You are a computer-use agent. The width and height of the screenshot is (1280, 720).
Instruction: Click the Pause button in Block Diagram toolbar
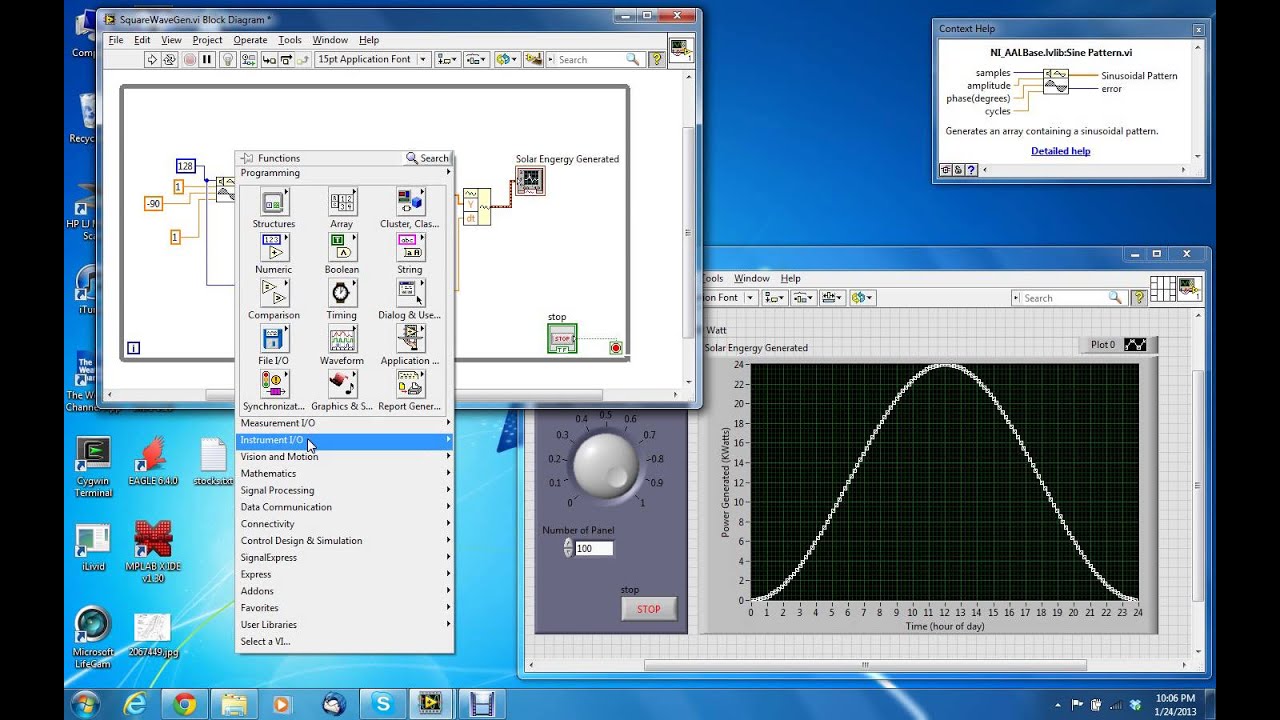click(x=207, y=59)
